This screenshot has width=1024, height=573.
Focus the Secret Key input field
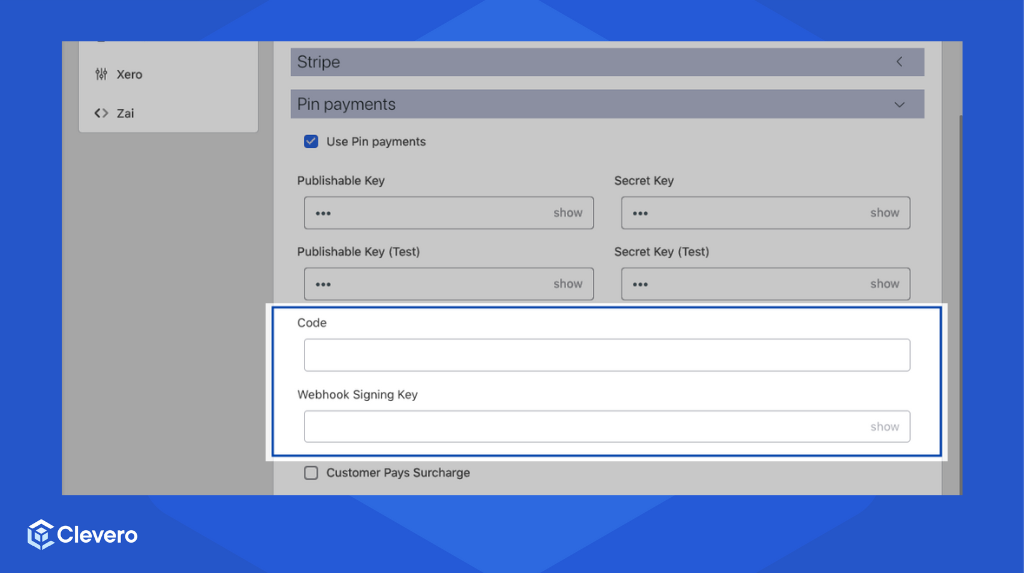click(x=765, y=213)
